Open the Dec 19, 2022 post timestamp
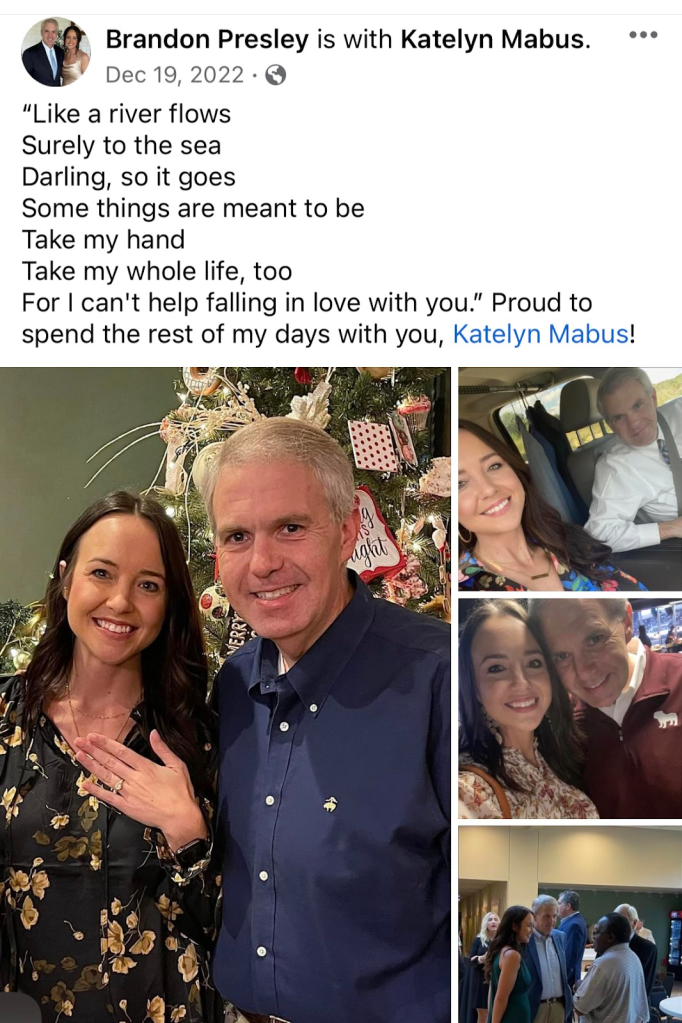This screenshot has width=682, height=1023. pyautogui.click(x=174, y=75)
